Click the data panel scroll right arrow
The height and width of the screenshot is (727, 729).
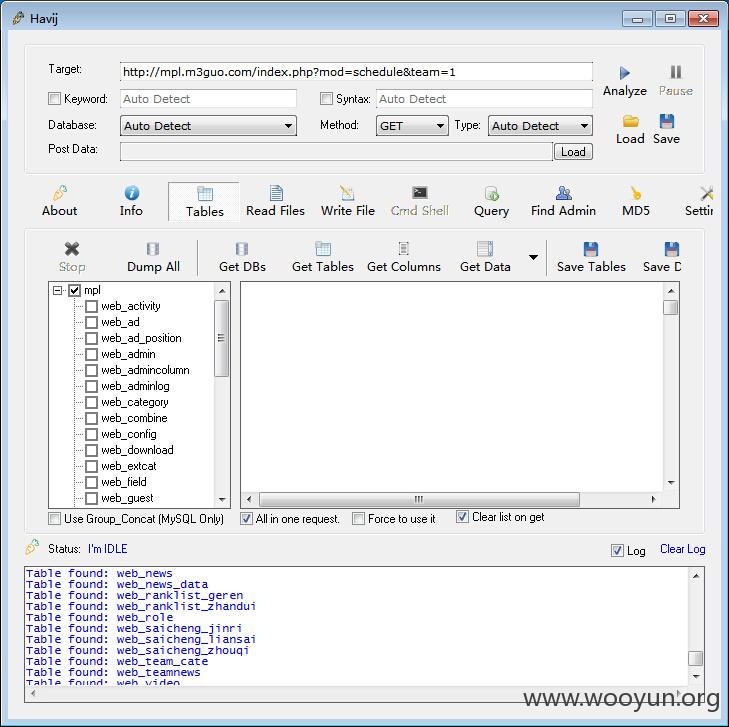tap(653, 499)
